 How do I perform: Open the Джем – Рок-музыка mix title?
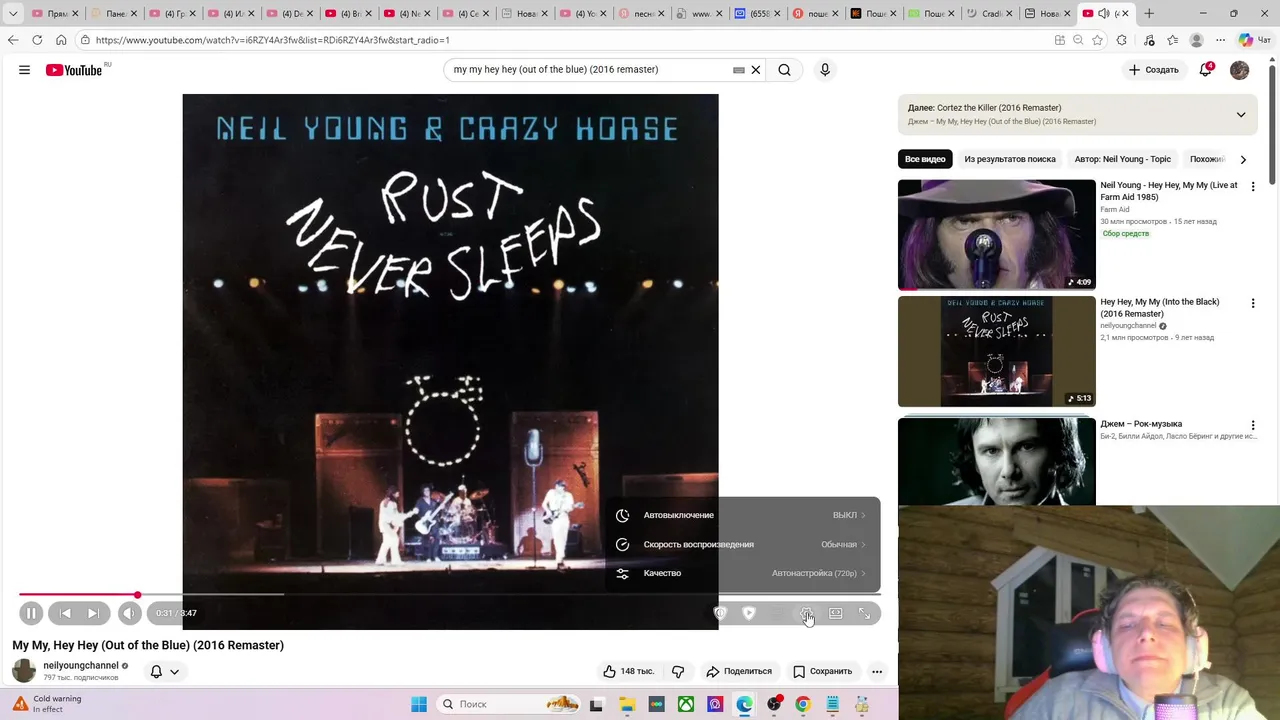tap(1141, 424)
